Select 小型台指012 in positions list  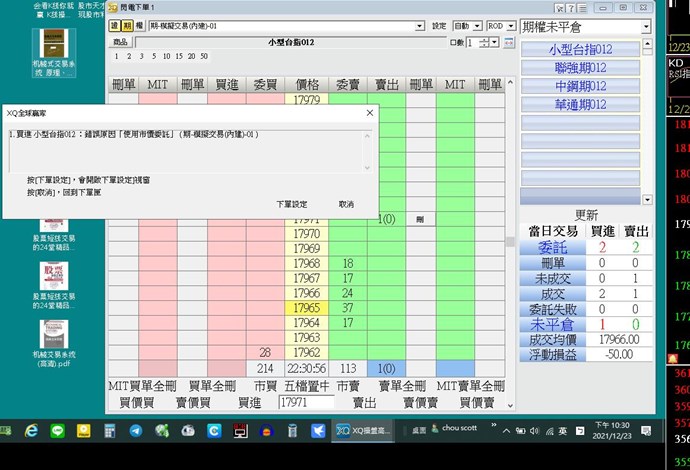[580, 49]
